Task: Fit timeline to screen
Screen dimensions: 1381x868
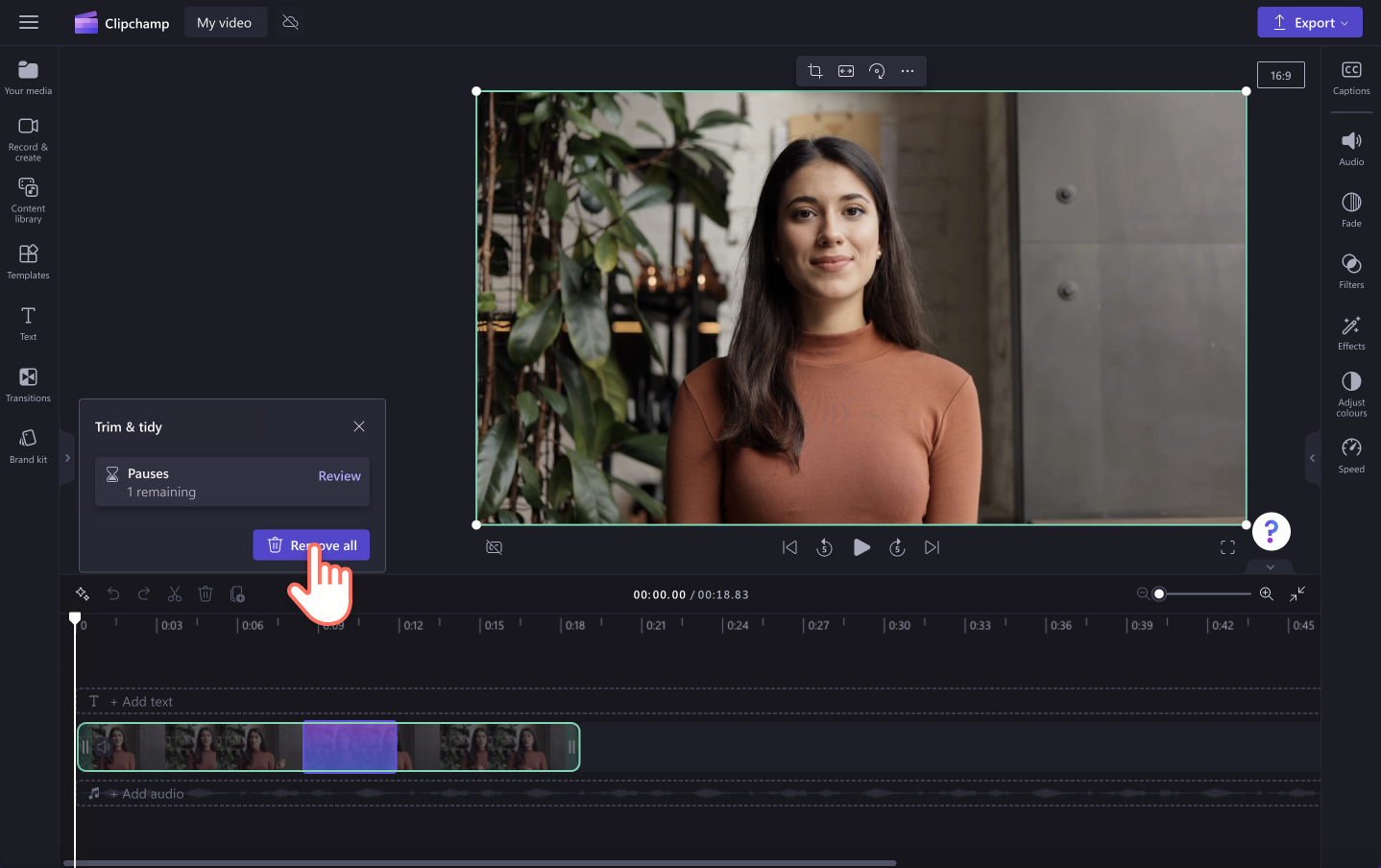Action: [1297, 593]
